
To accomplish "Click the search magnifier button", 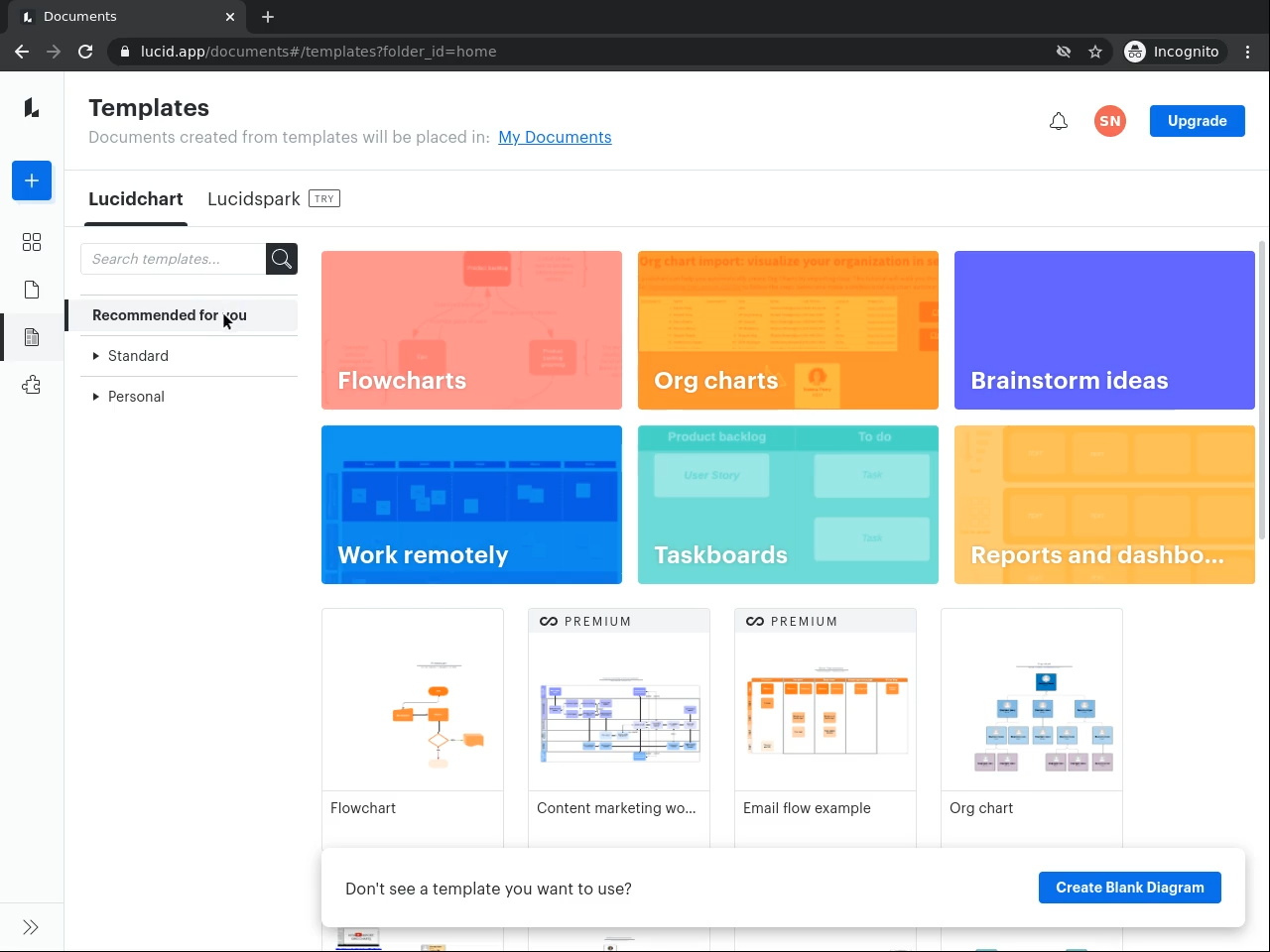I will [x=282, y=259].
